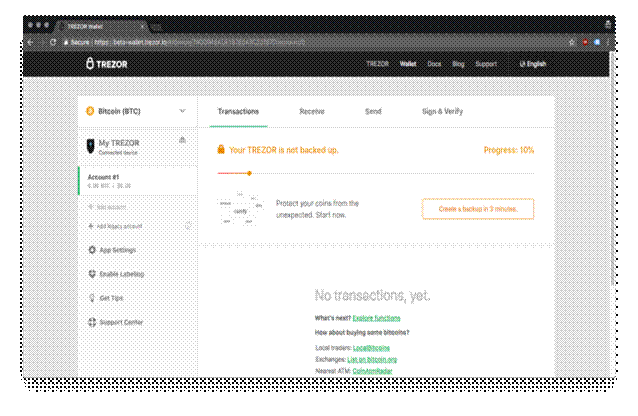Click the browser address bar URL

[x=199, y=42]
